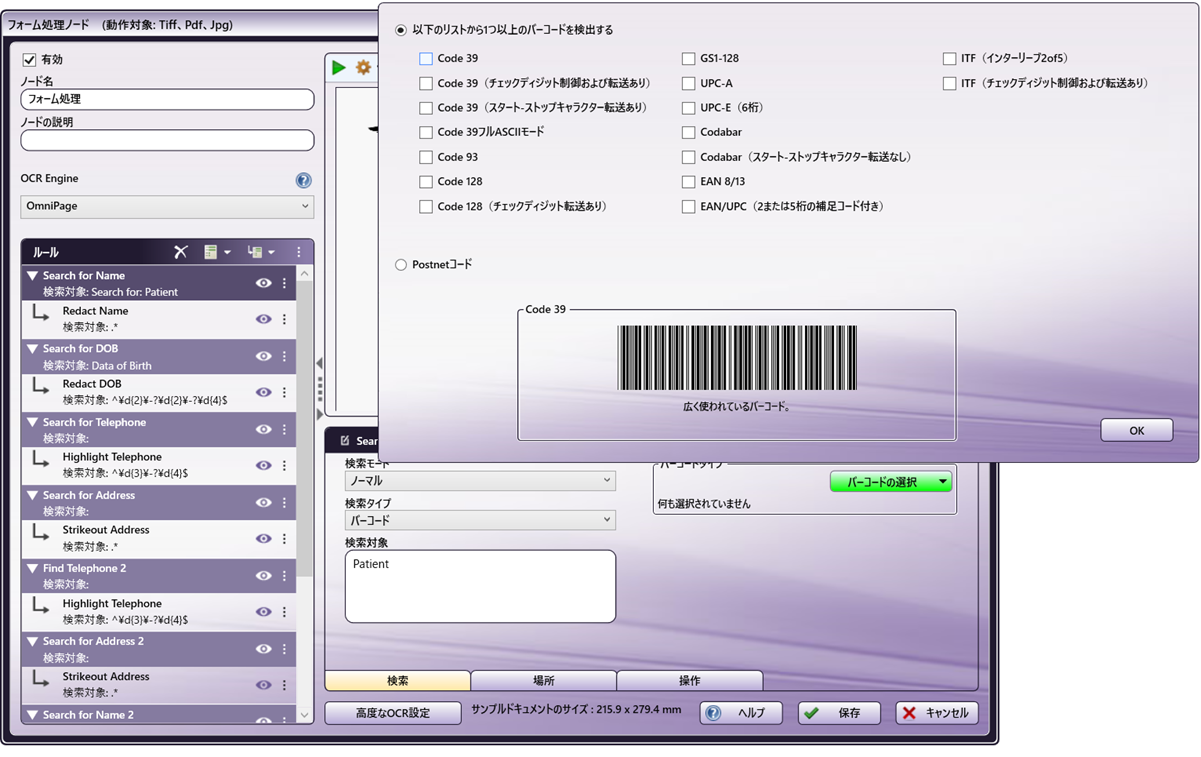Select the Postnetコード radio button
Image resolution: width=1201 pixels, height=757 pixels.
[x=401, y=265]
